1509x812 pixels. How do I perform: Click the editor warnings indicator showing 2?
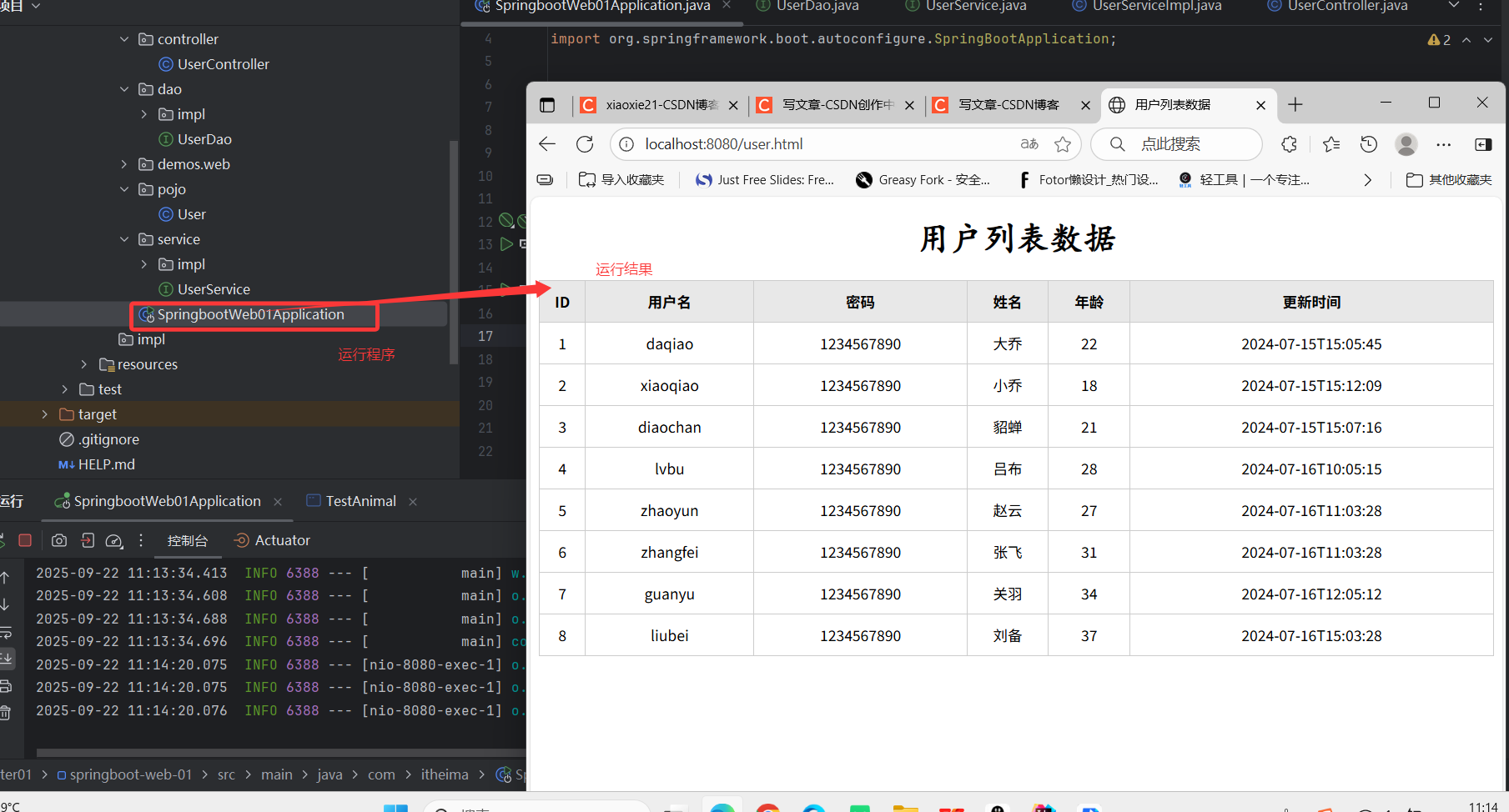coord(1439,39)
